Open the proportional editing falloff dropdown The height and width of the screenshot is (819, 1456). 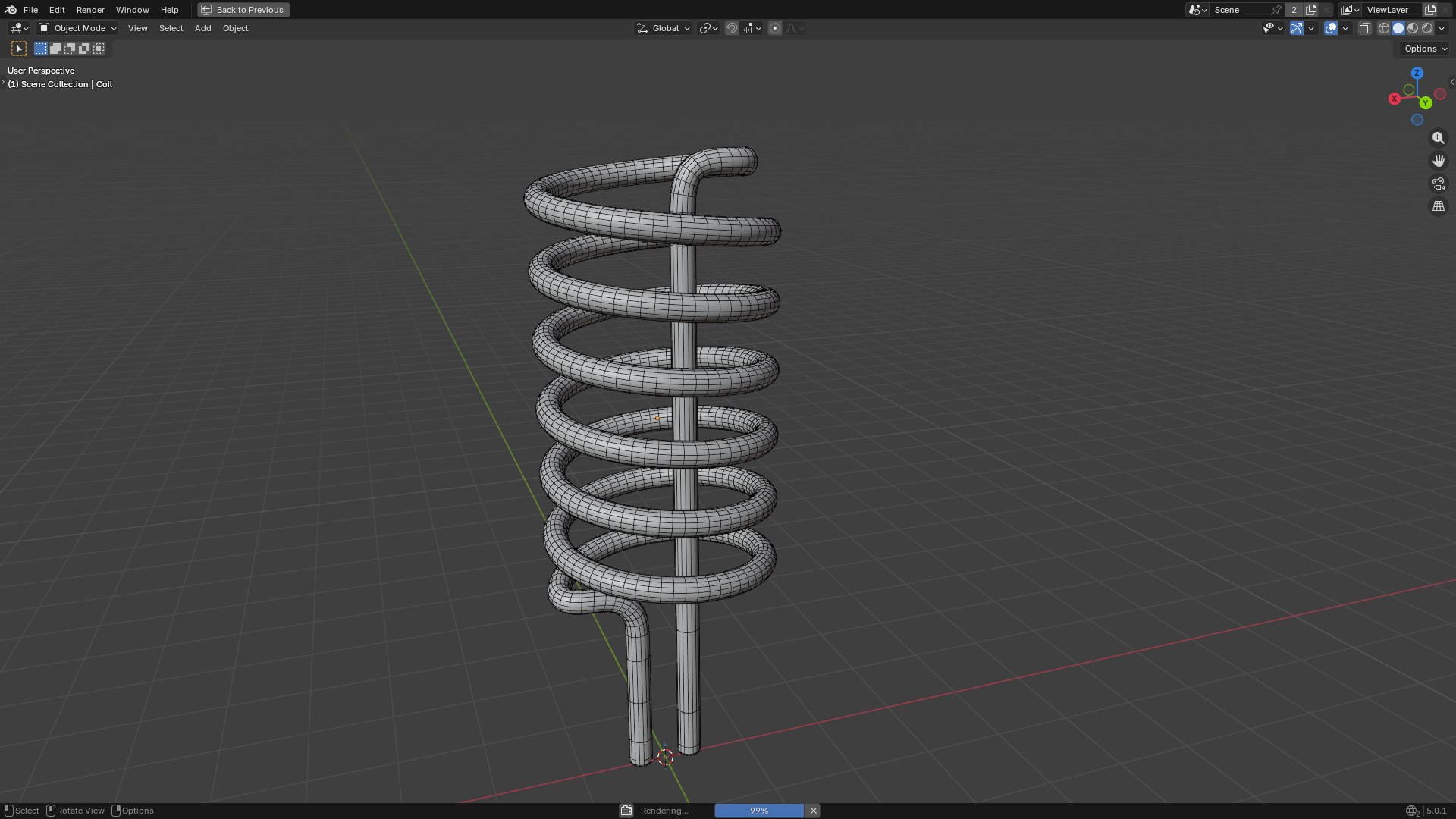tap(795, 28)
